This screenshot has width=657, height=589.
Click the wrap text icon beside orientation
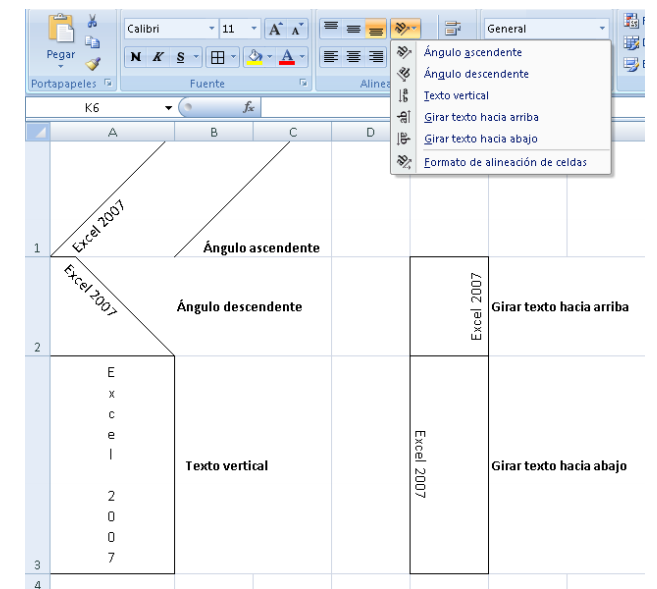[451, 30]
